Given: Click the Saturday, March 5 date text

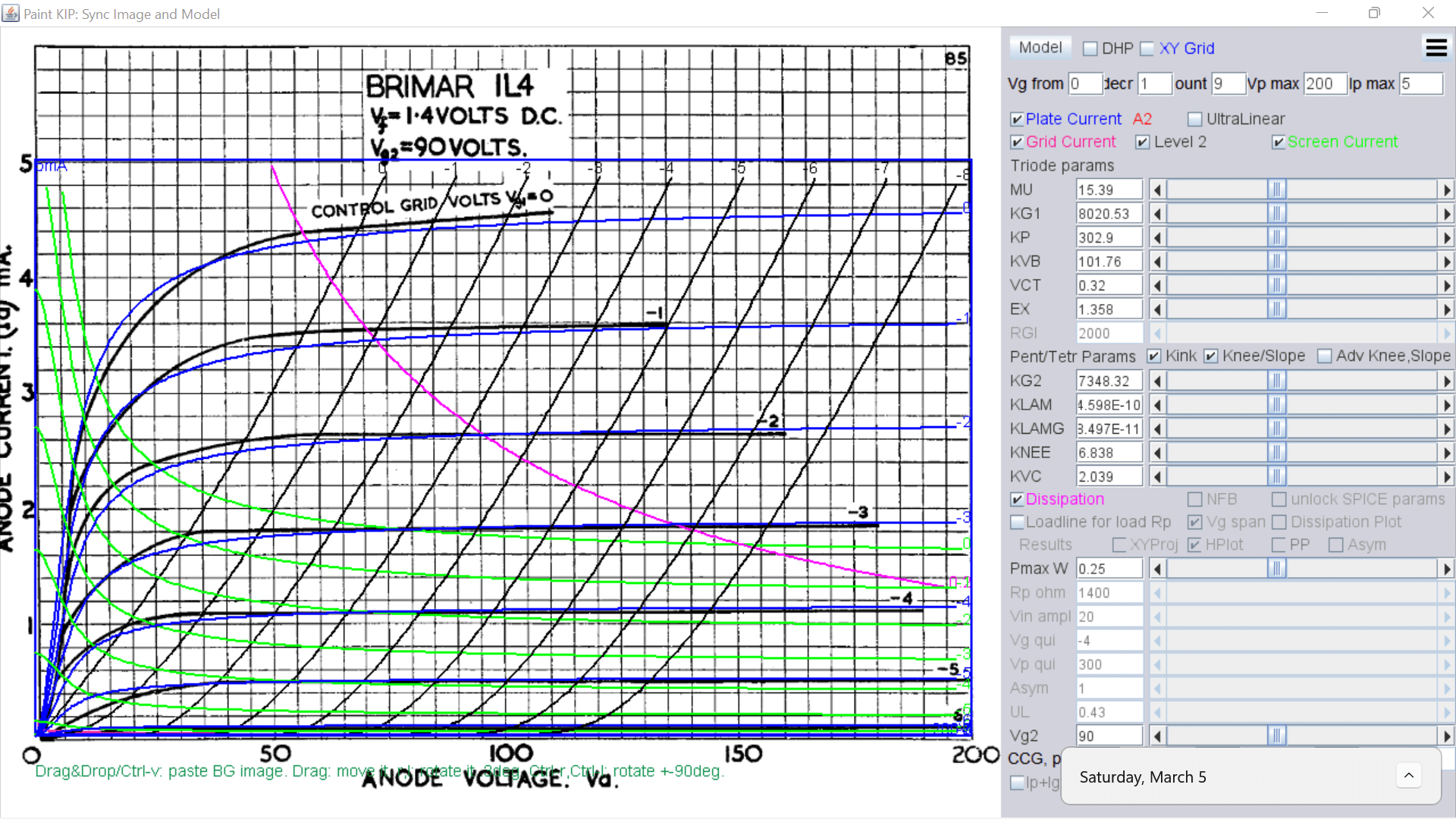Looking at the screenshot, I should click(1143, 777).
